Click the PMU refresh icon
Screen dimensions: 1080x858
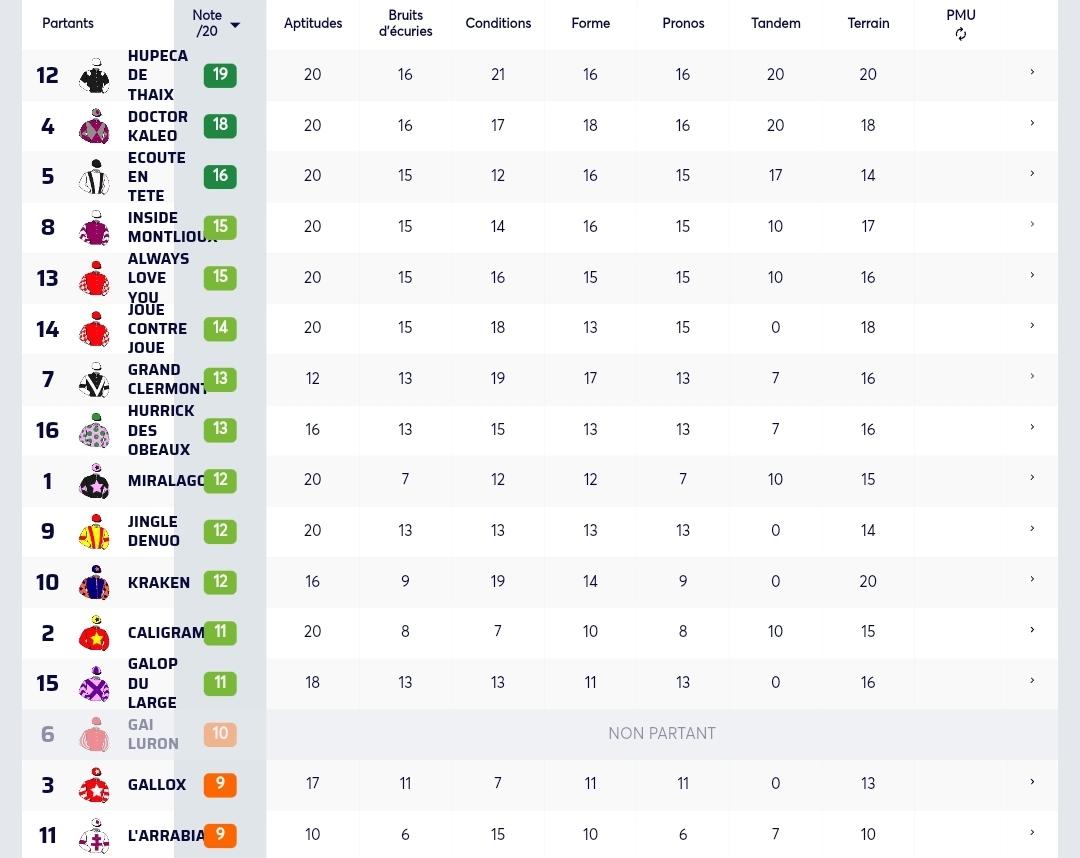pos(960,34)
